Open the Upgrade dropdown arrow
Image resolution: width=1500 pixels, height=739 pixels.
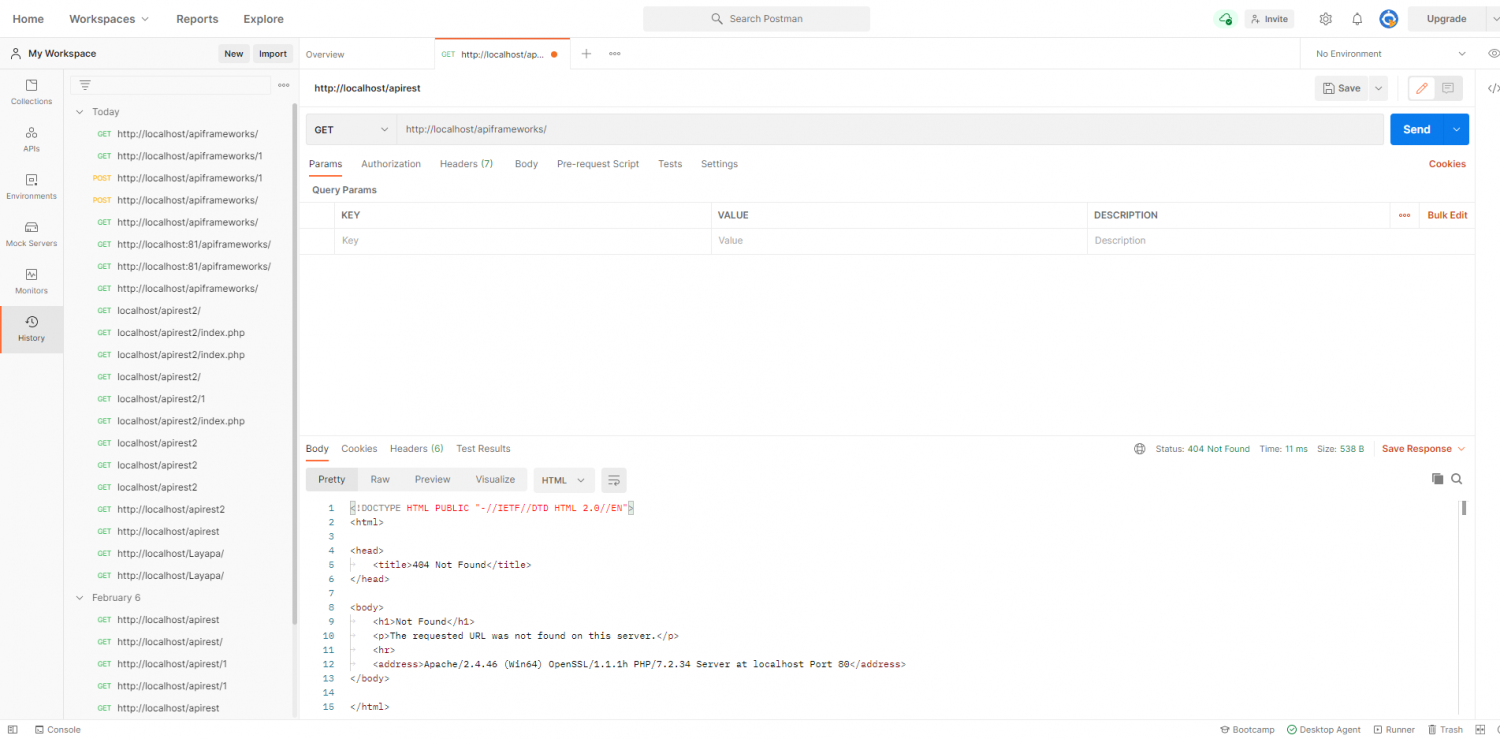point(1493,19)
